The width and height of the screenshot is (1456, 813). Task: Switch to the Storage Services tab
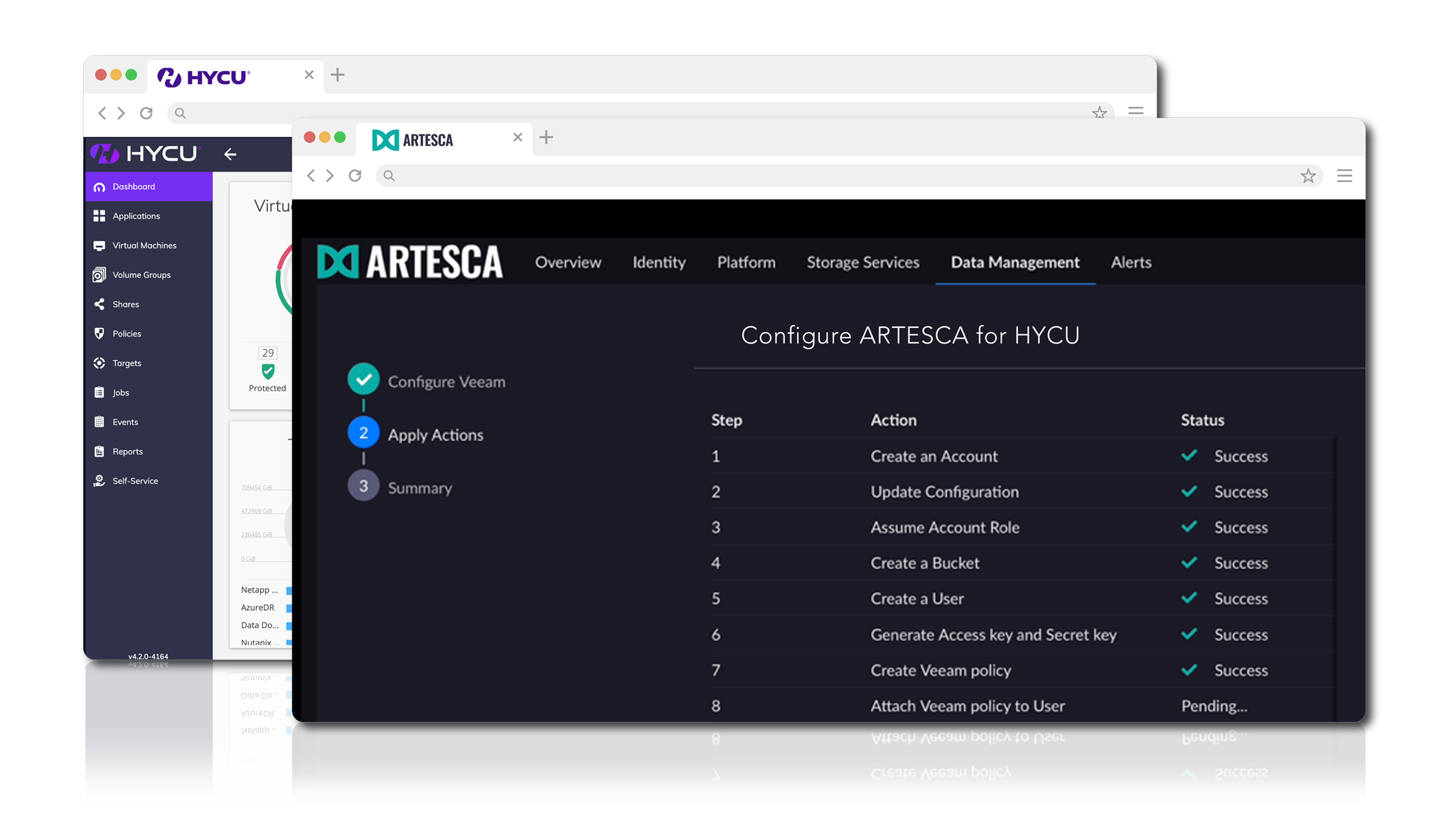(x=862, y=262)
